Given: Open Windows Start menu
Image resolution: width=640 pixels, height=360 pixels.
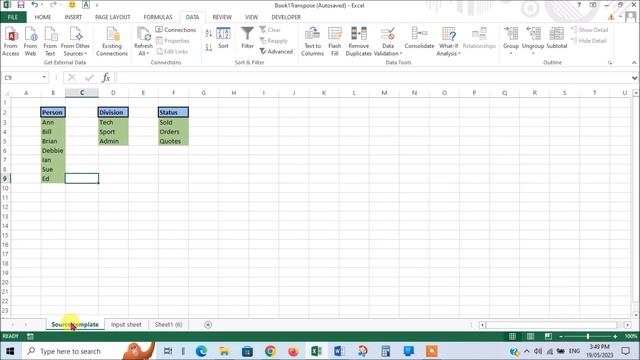Looking at the screenshot, I should click(x=10, y=351).
